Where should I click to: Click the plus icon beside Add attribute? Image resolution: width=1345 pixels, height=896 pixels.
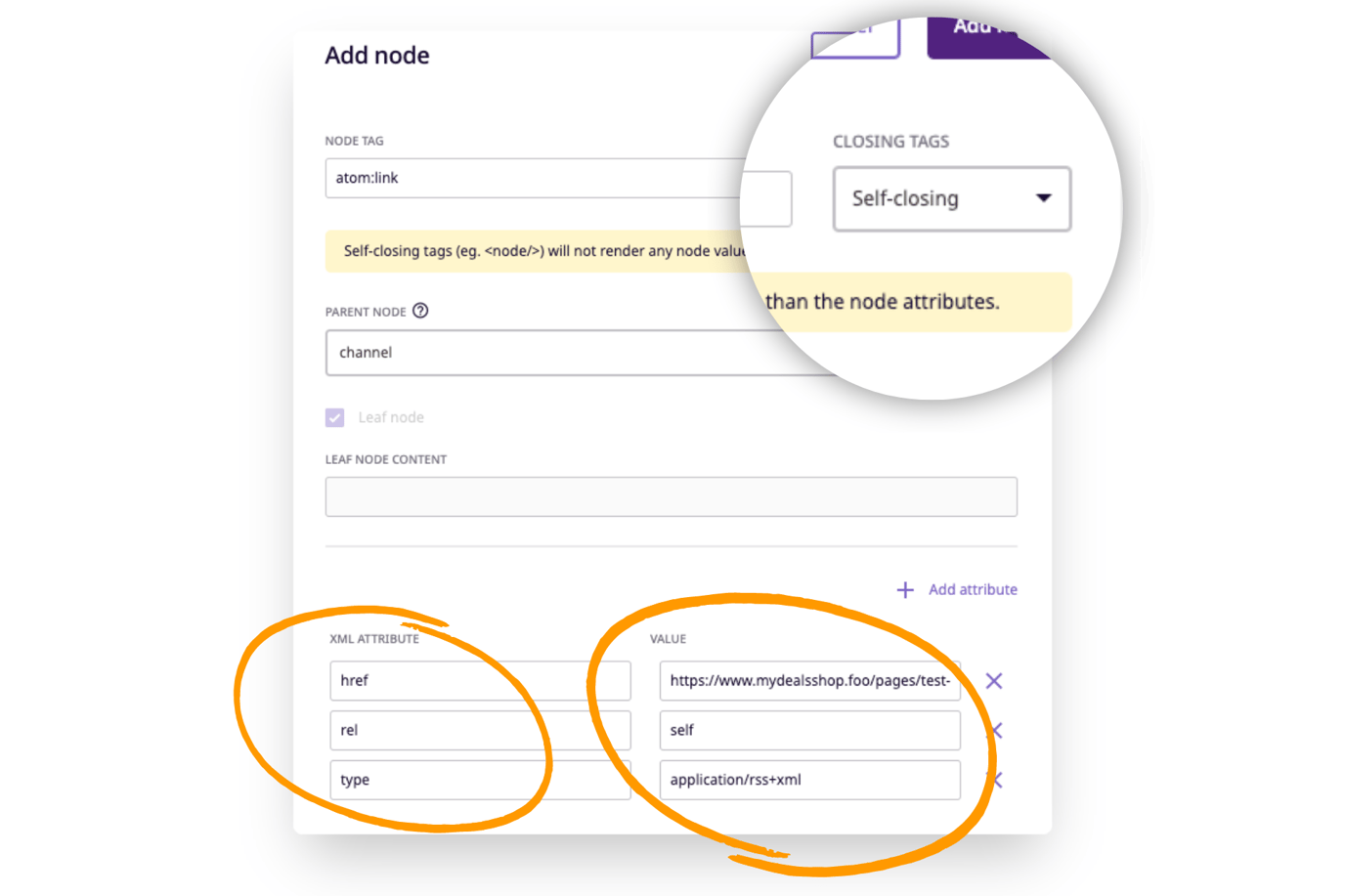pyautogui.click(x=905, y=590)
